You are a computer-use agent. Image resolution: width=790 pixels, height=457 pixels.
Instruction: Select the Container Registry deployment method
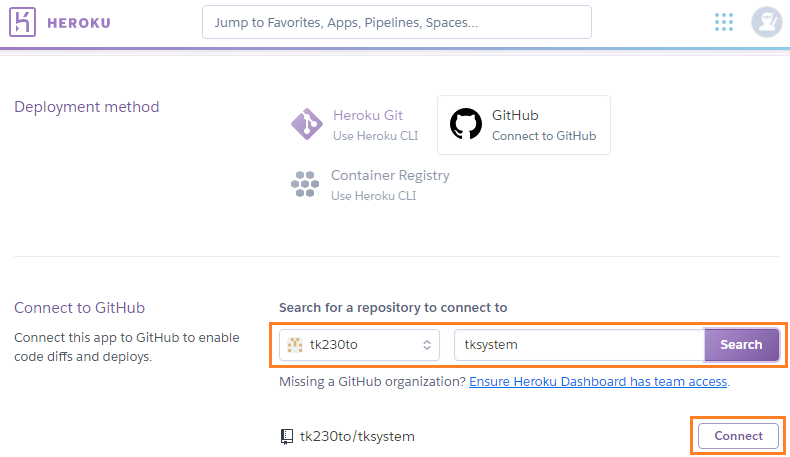[370, 185]
